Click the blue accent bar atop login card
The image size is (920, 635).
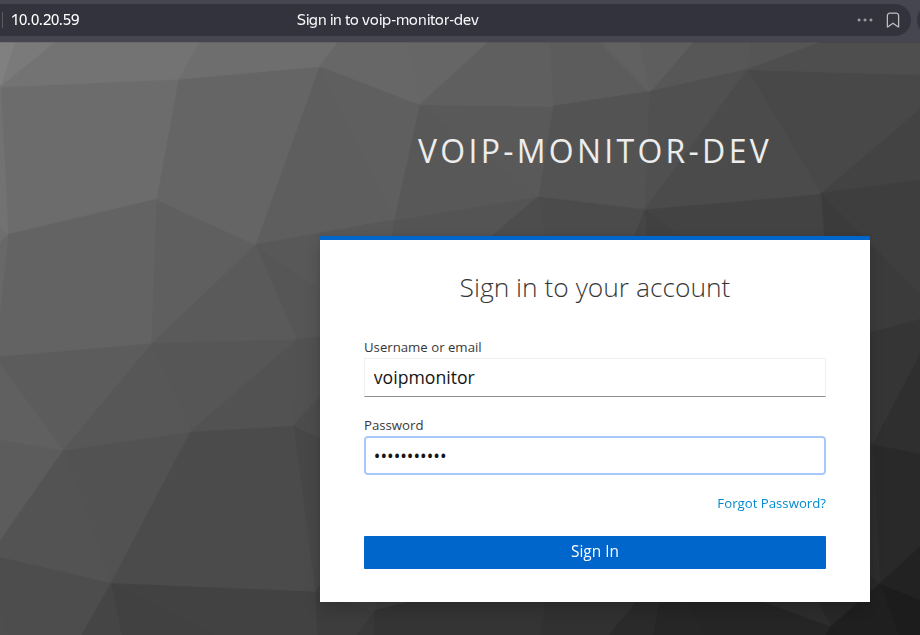[x=594, y=238]
